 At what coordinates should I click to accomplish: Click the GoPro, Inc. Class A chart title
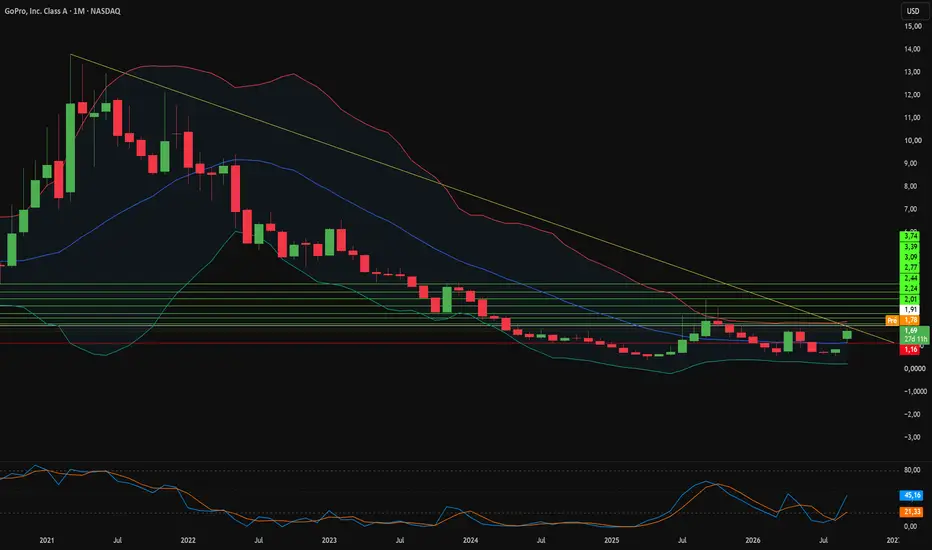point(62,11)
